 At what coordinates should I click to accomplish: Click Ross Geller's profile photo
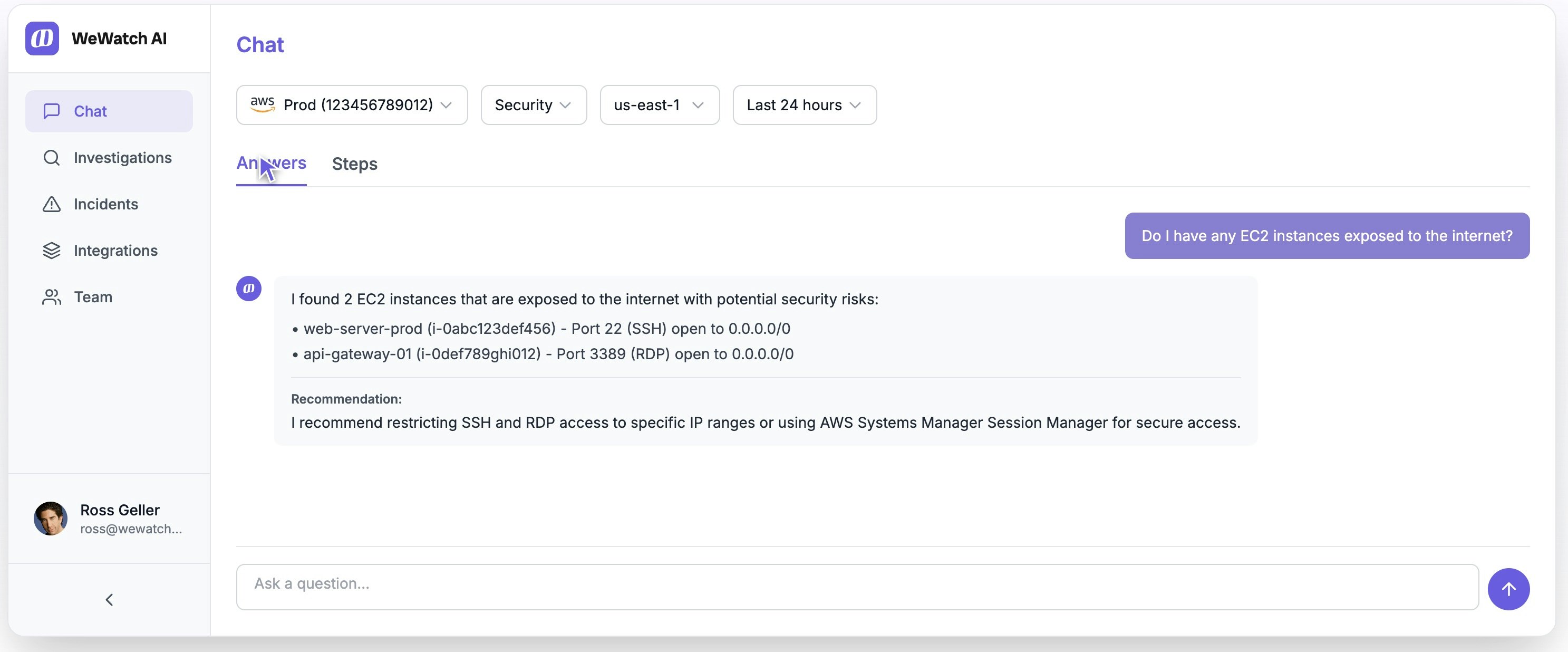[x=51, y=518]
